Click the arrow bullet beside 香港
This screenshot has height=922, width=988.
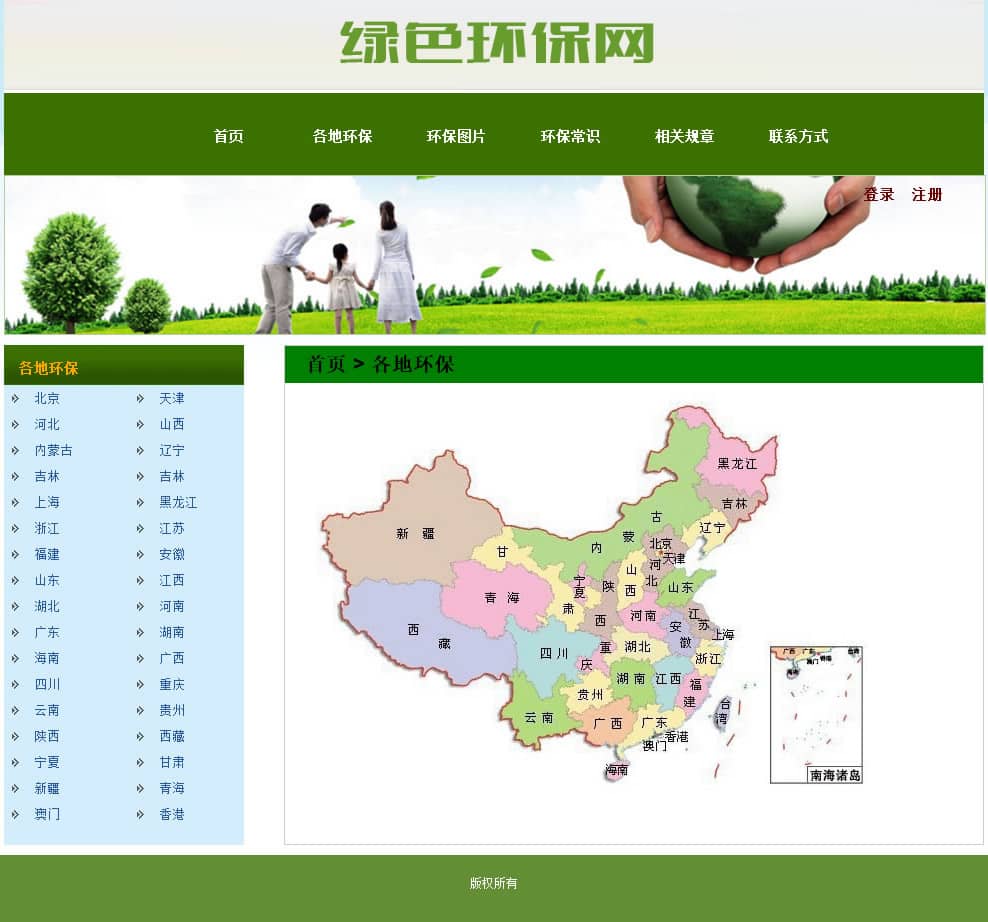140,814
